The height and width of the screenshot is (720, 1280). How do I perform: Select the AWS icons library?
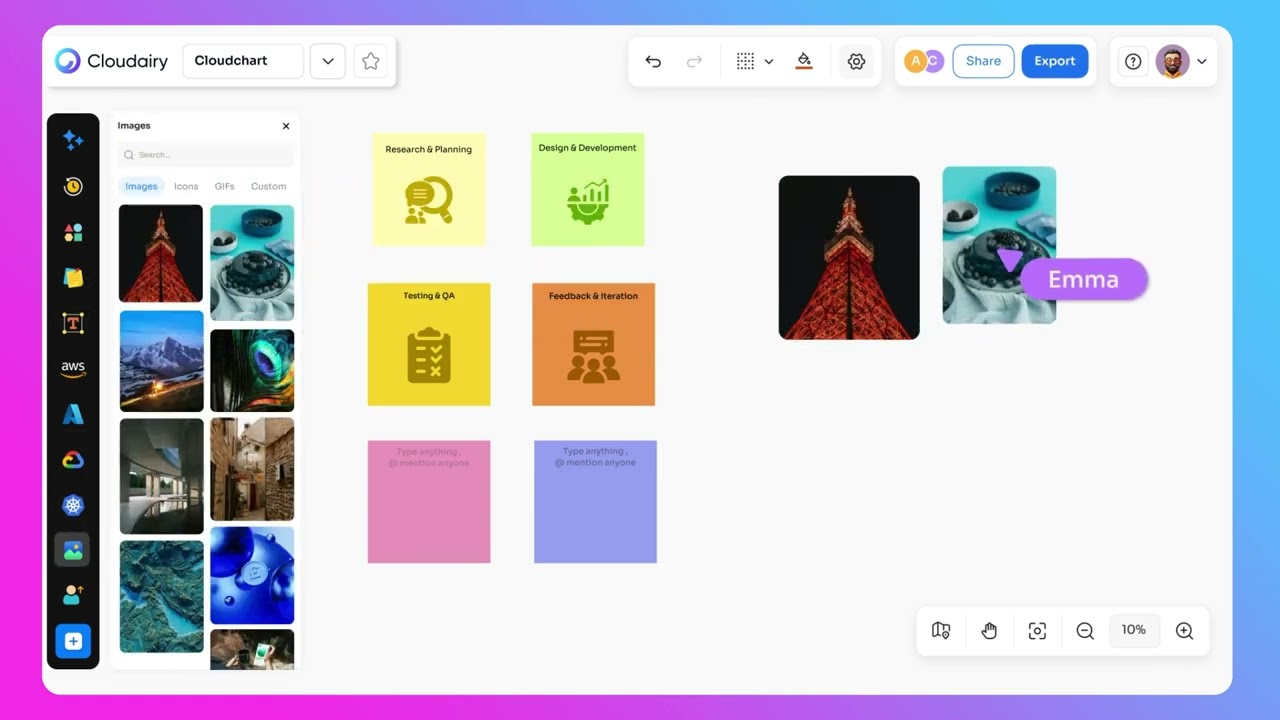pyautogui.click(x=73, y=368)
